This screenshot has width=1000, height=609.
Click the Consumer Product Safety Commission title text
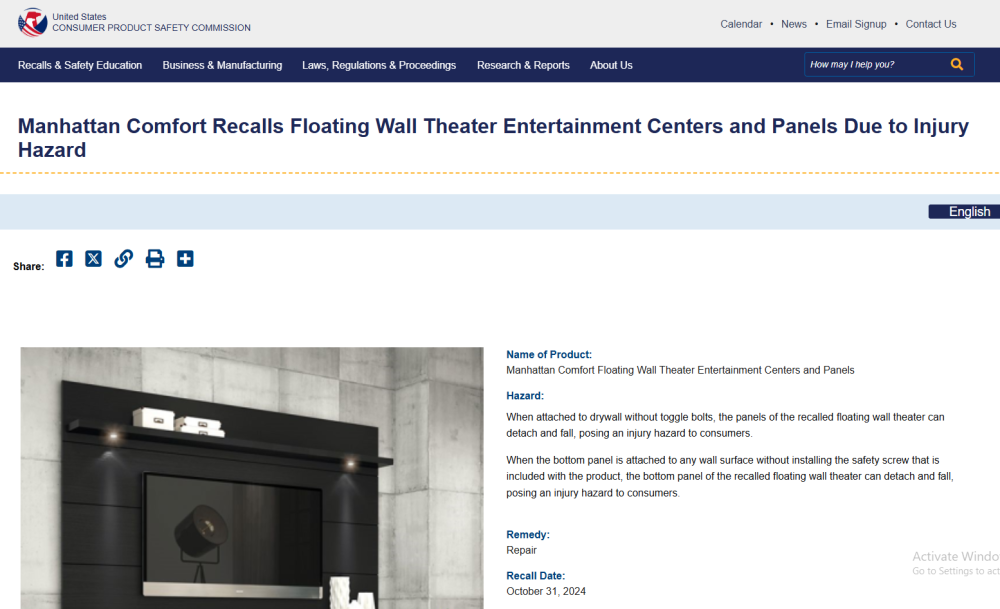point(151,28)
